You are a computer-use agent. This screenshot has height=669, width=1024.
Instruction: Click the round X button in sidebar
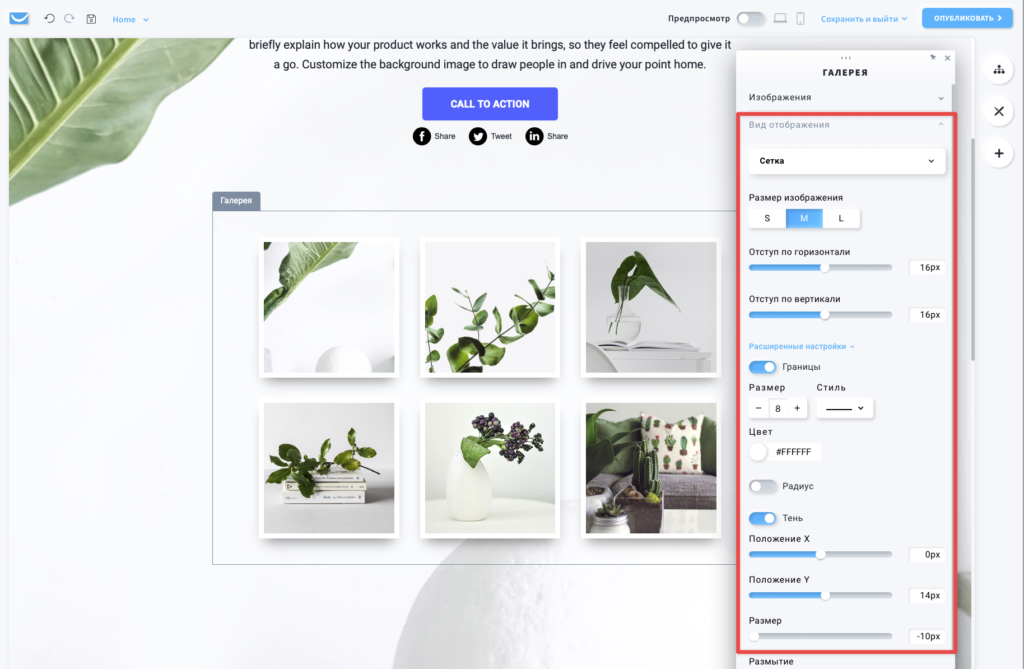coord(999,111)
